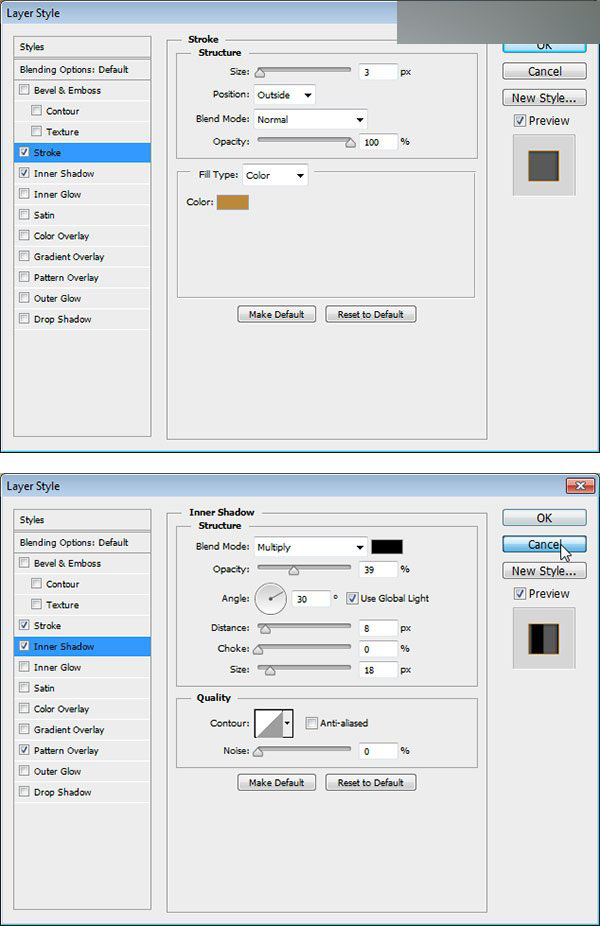Enable Bevel & Emboss in Stroke dialog
The image size is (600, 926).
pos(24,90)
